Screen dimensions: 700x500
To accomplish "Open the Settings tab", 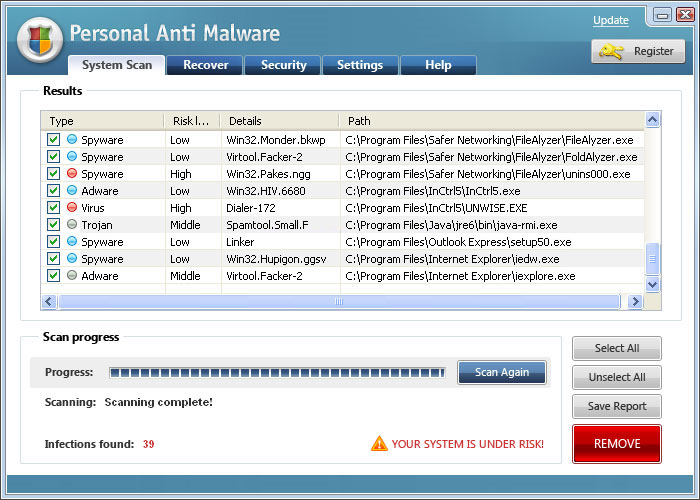I will pos(360,65).
